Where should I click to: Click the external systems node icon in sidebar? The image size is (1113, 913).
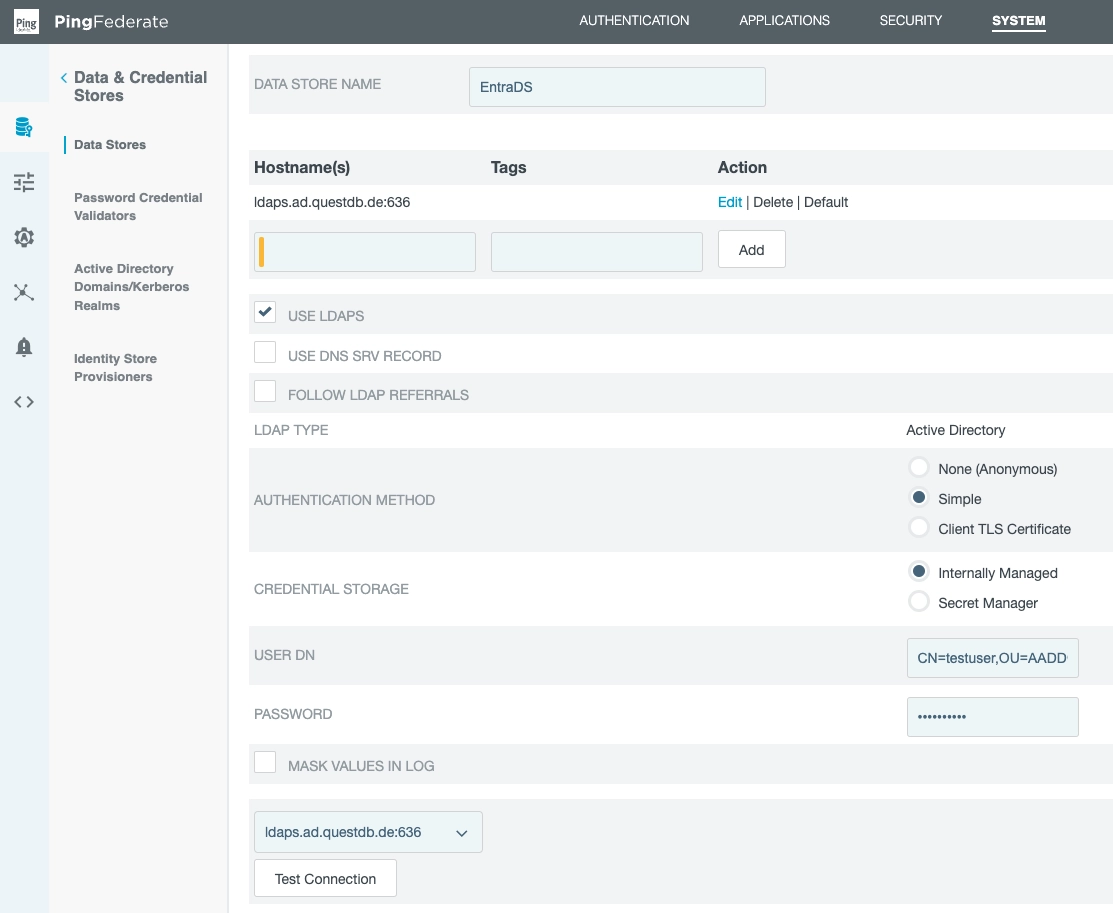tap(24, 292)
